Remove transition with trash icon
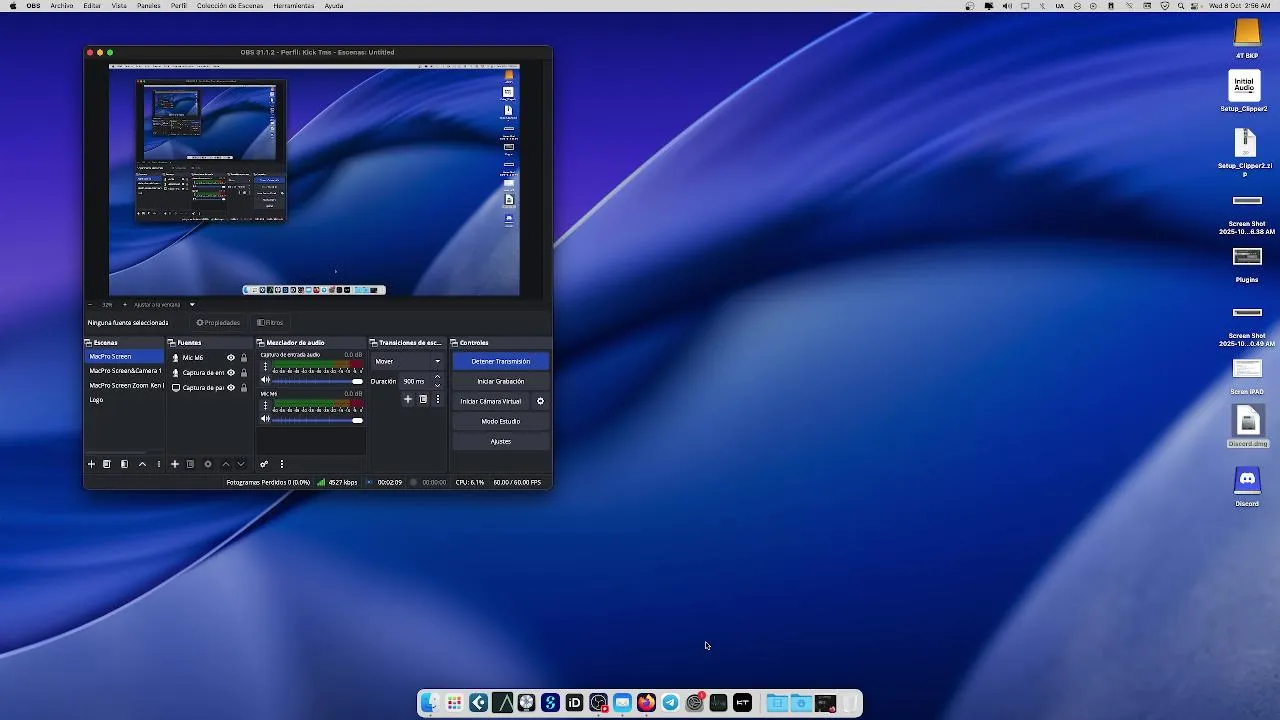 click(423, 399)
